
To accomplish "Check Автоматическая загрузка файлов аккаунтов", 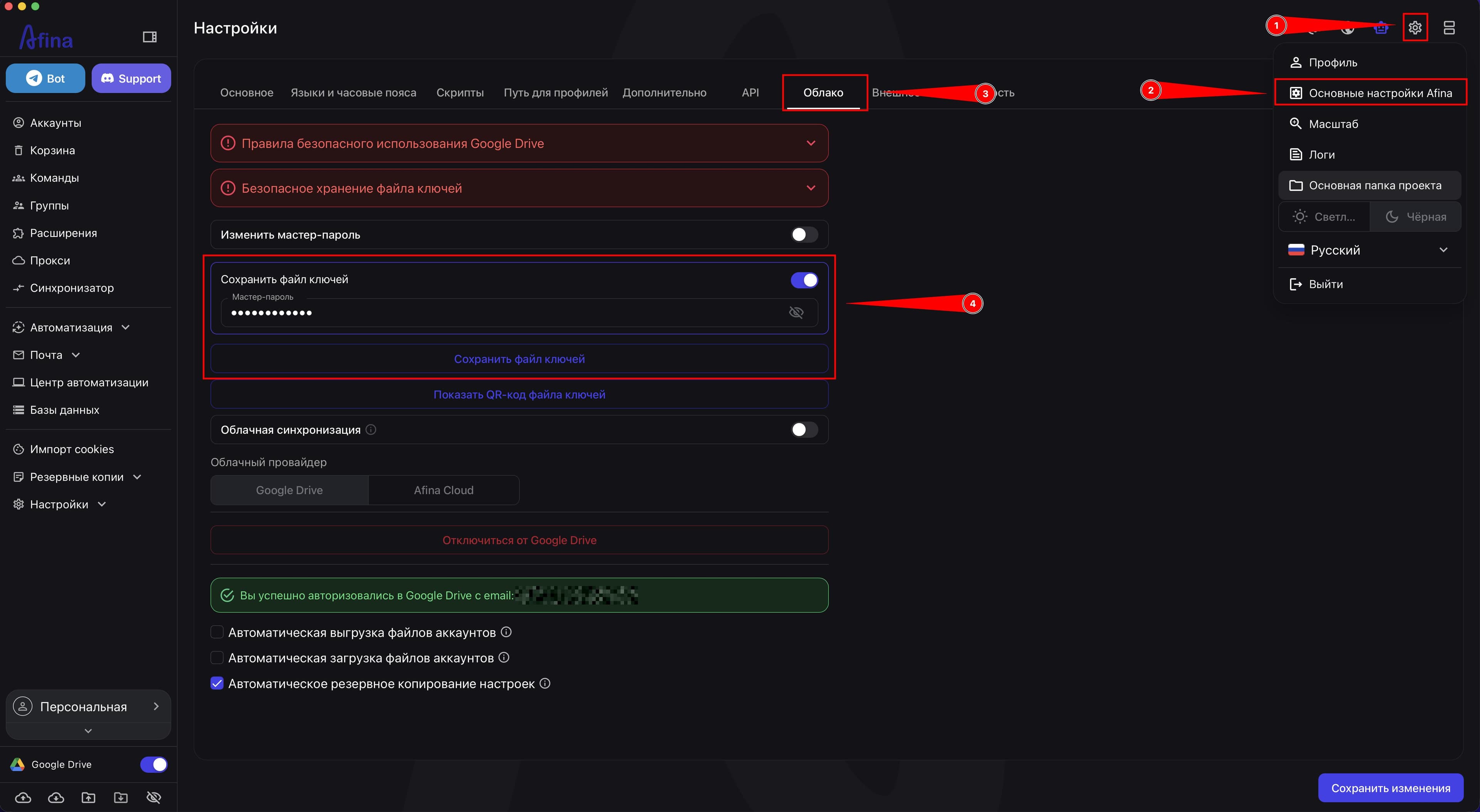I will 217,658.
